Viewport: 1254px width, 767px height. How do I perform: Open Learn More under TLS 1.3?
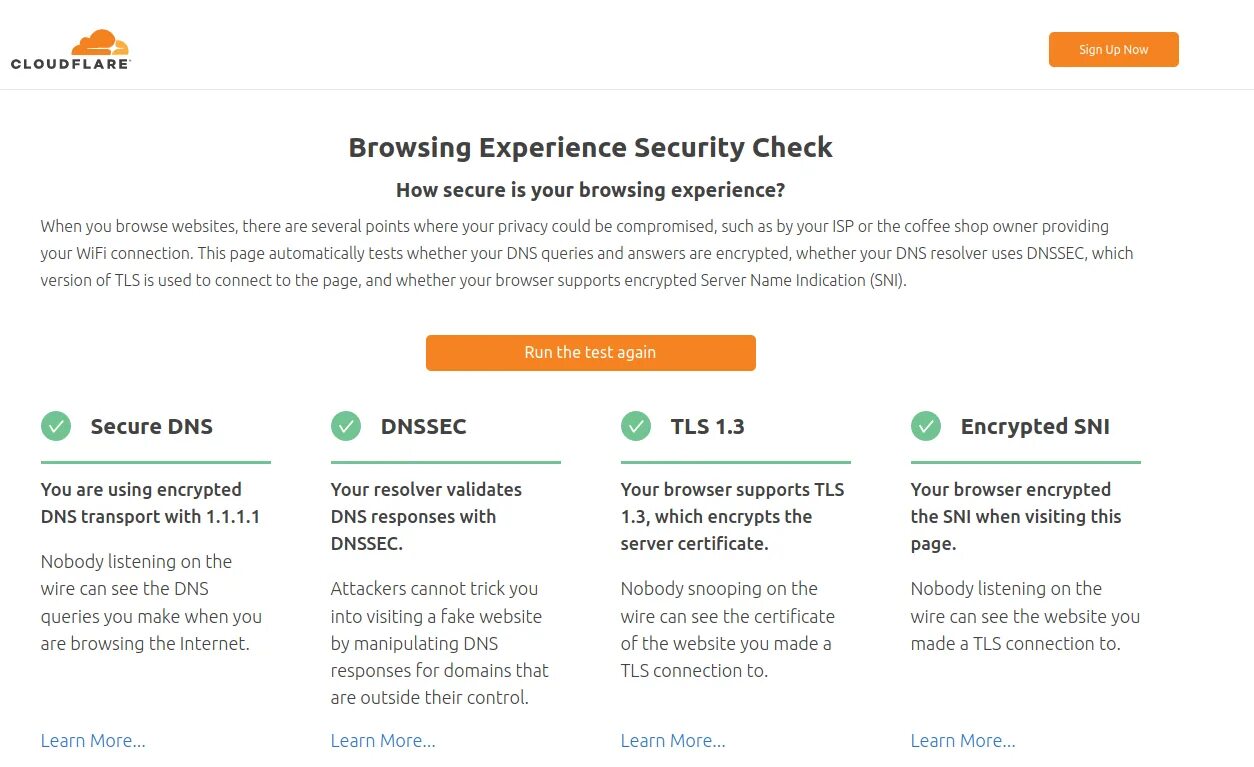coord(673,740)
